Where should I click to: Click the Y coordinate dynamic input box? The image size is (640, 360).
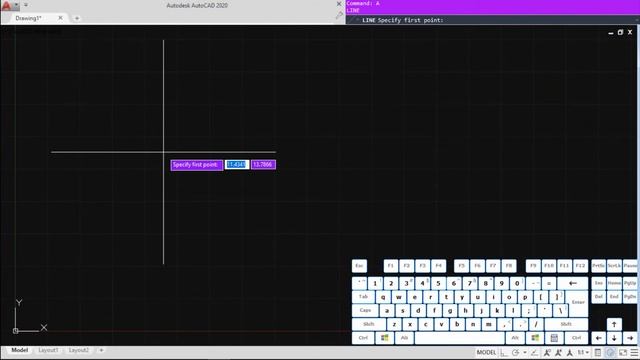[263, 164]
